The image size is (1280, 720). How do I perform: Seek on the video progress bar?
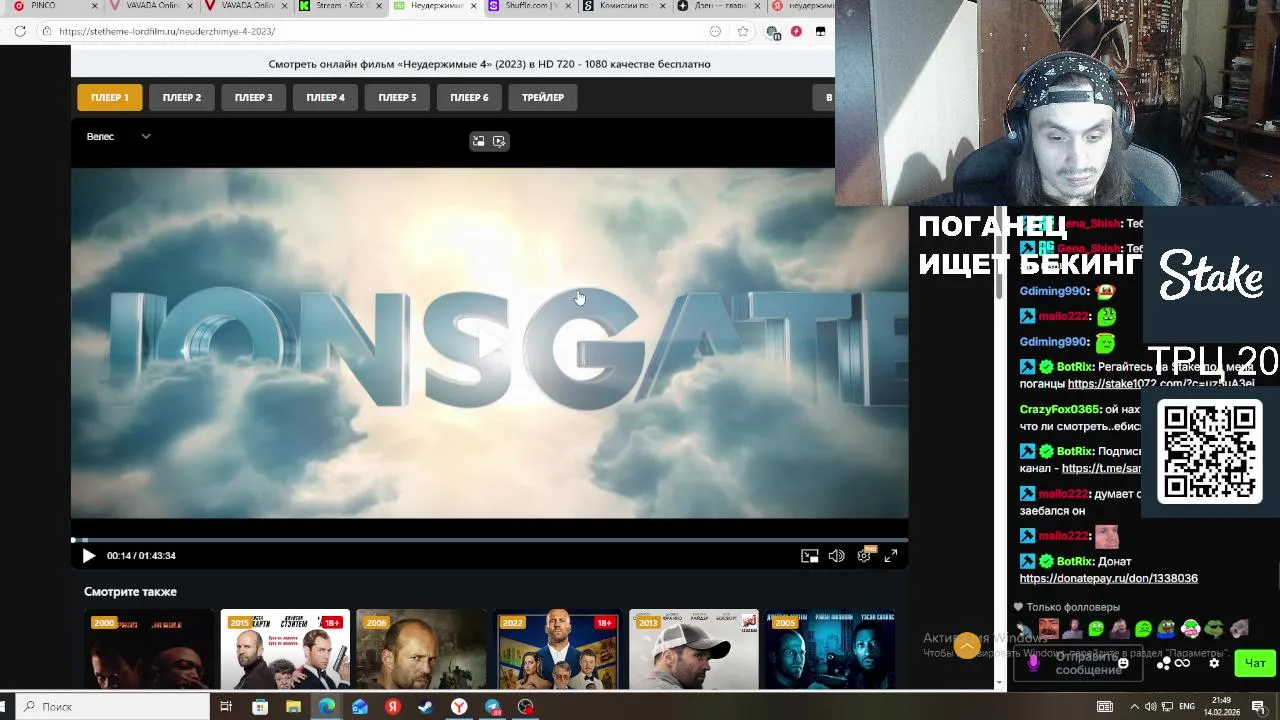(489, 540)
